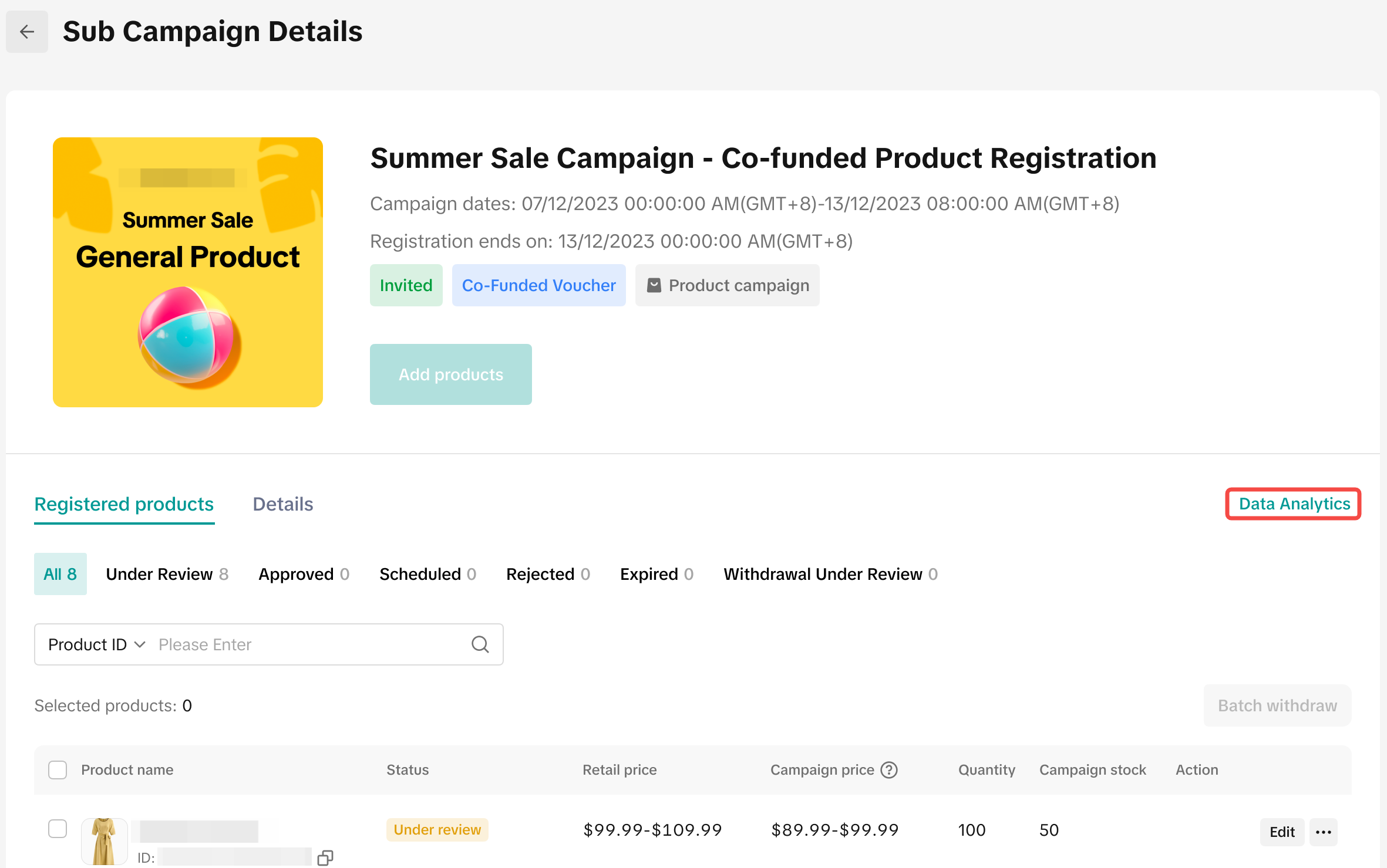This screenshot has width=1387, height=868.
Task: Switch to the Details tab
Action: pos(282,504)
